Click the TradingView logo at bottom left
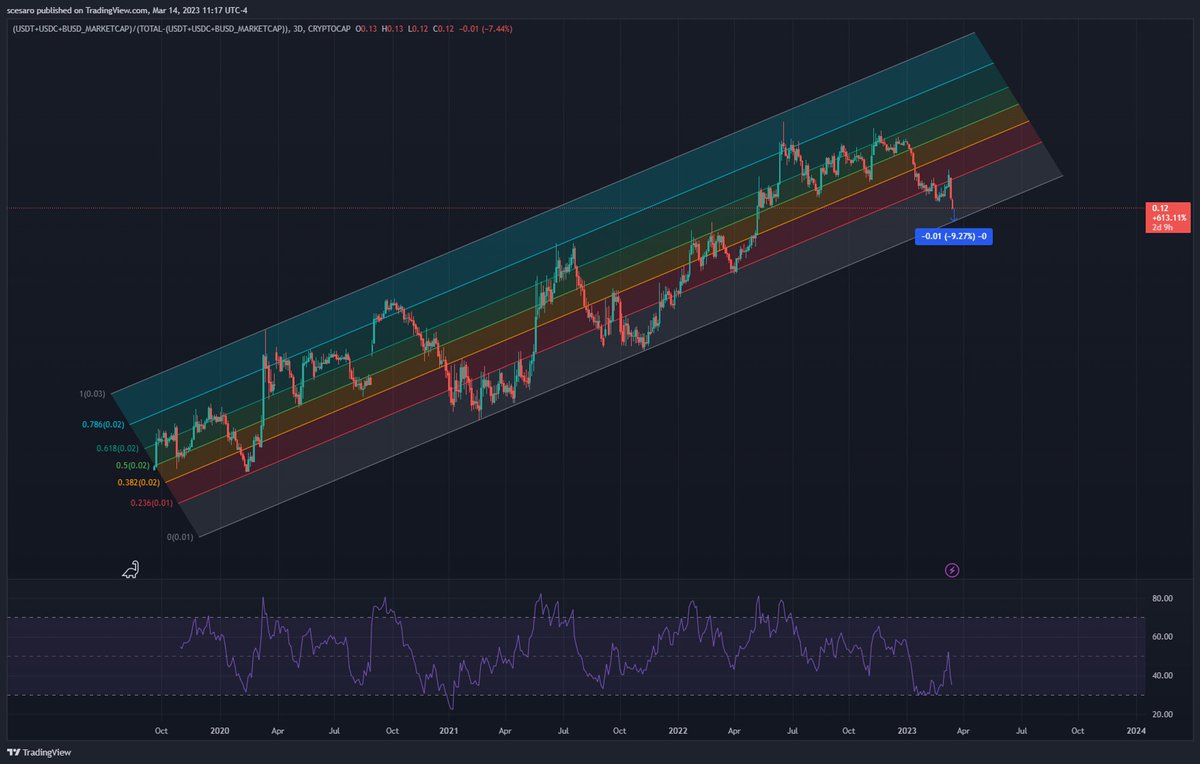 40,752
